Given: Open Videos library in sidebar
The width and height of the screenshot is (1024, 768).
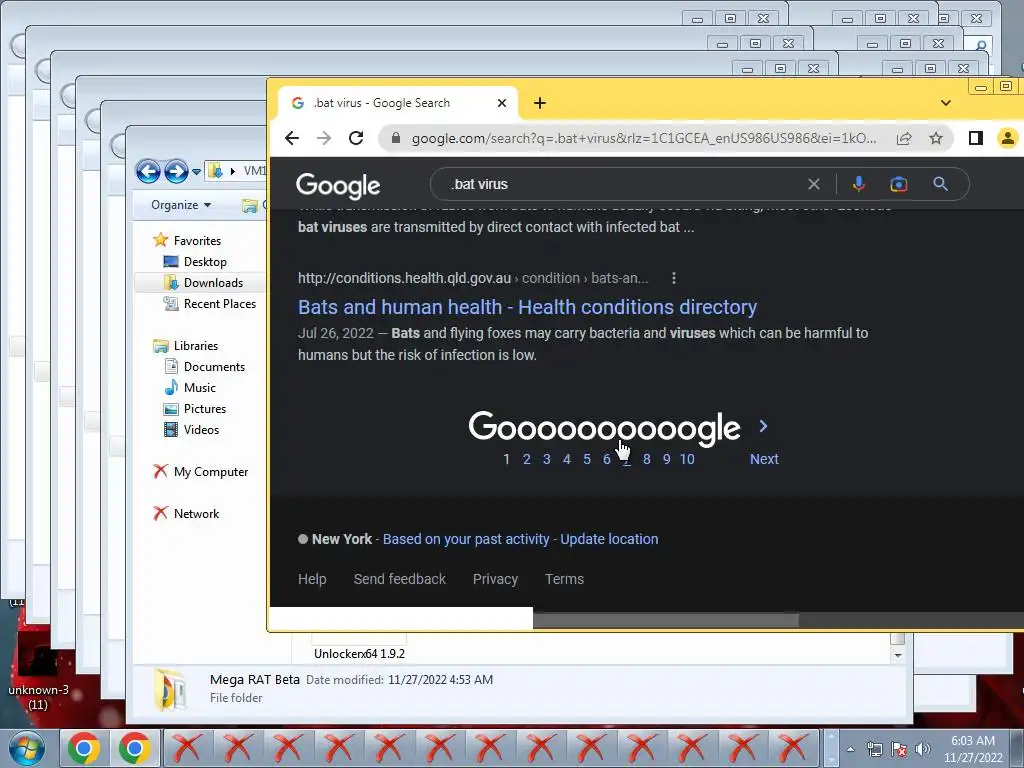Looking at the screenshot, I should point(201,430).
